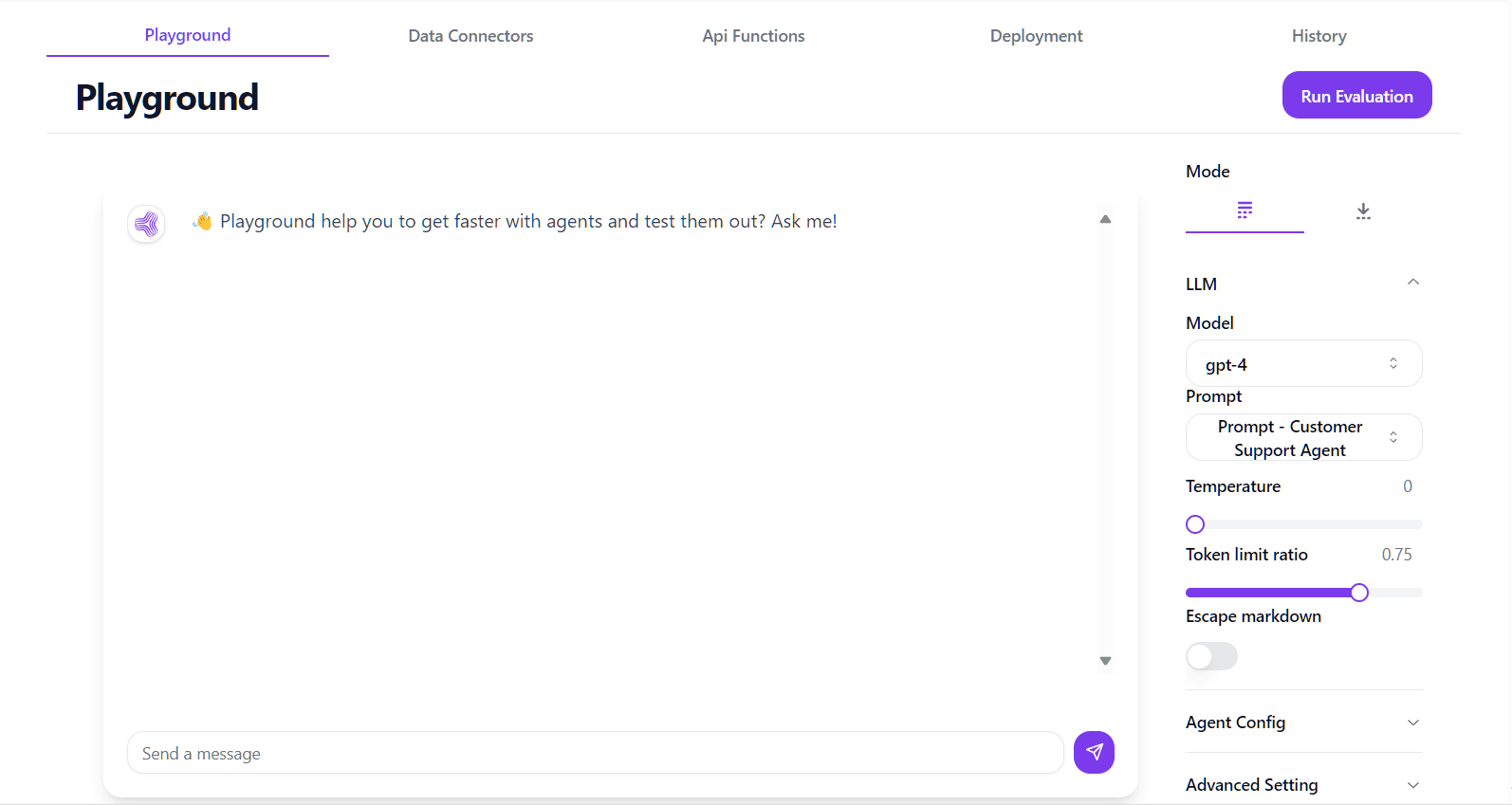Screen dimensions: 1512x805
Task: Click the Temperature slider handle
Action: (x=1195, y=524)
